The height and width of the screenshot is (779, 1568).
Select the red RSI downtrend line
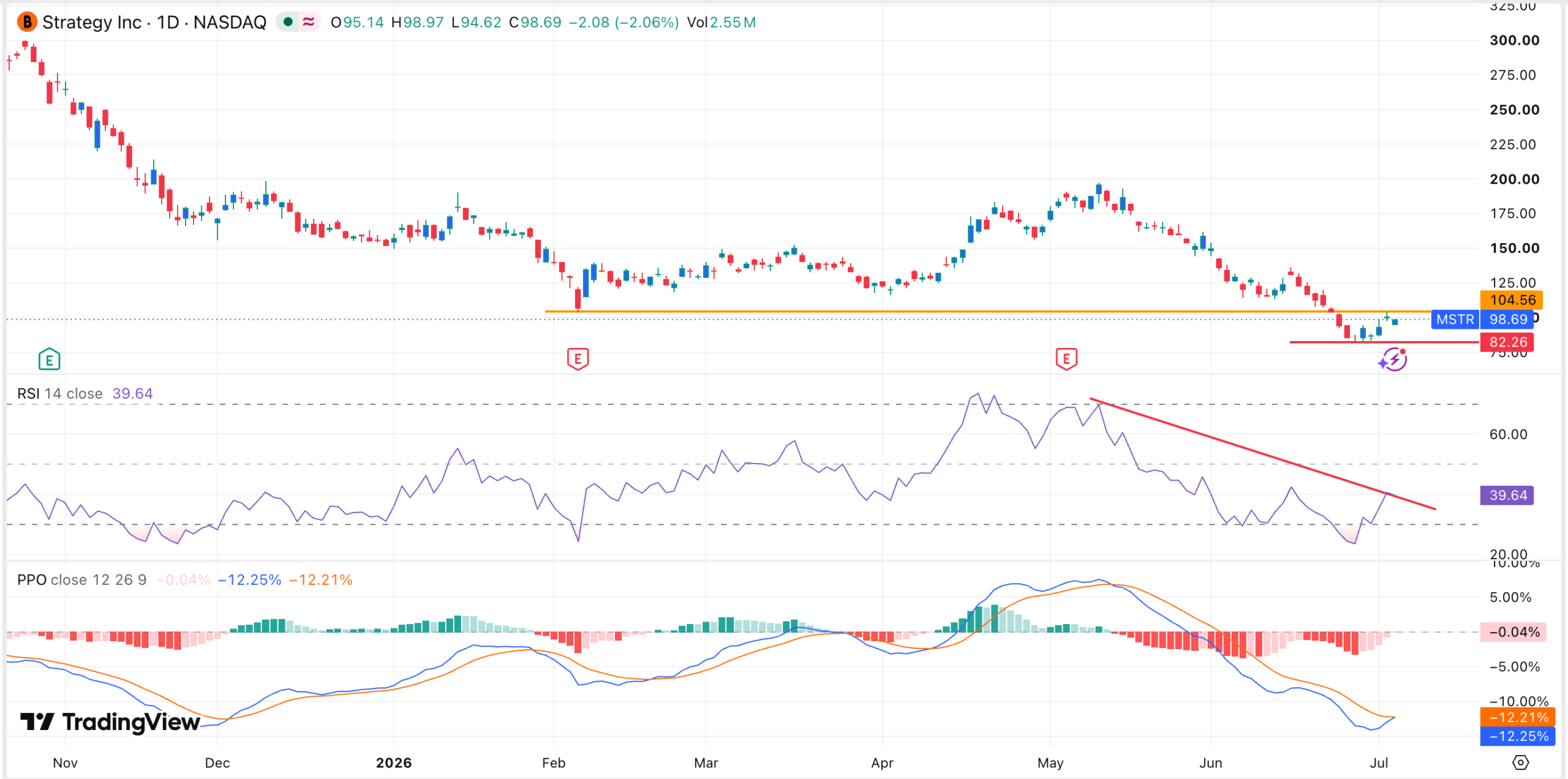[x=1262, y=454]
